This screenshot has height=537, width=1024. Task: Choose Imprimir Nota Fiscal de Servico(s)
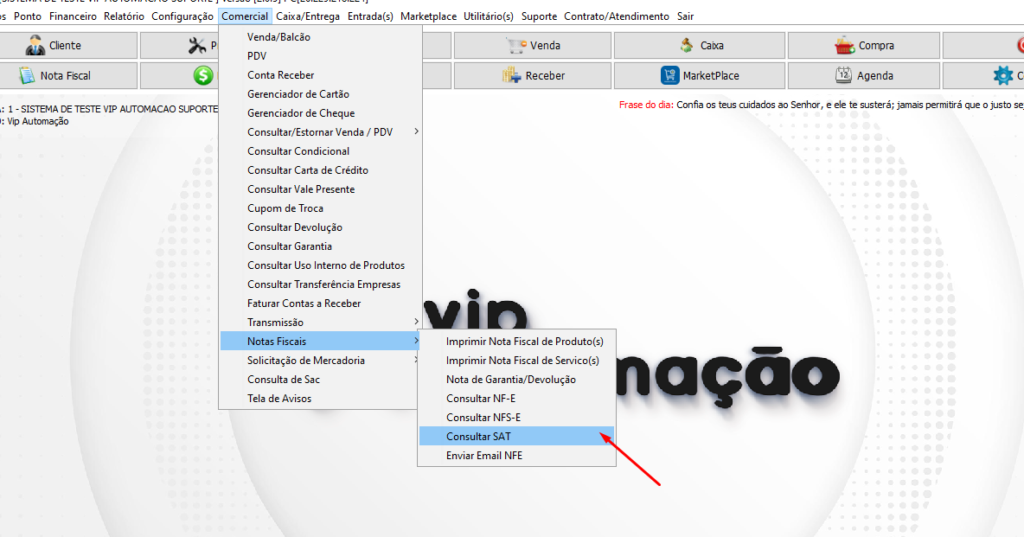[x=517, y=360]
